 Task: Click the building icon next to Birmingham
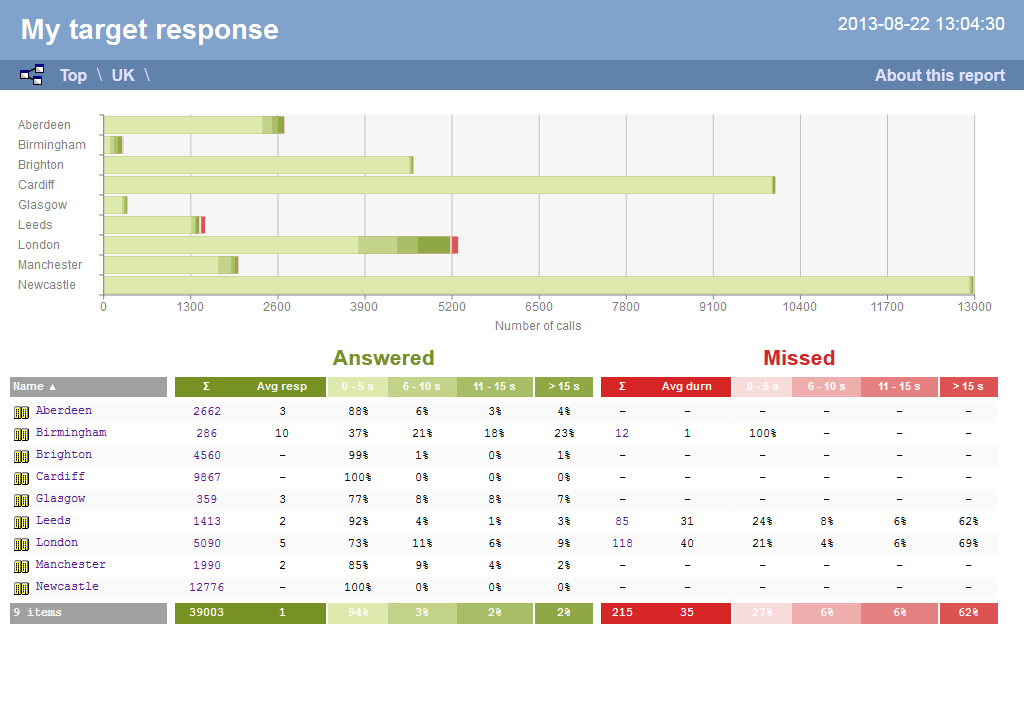[x=21, y=432]
